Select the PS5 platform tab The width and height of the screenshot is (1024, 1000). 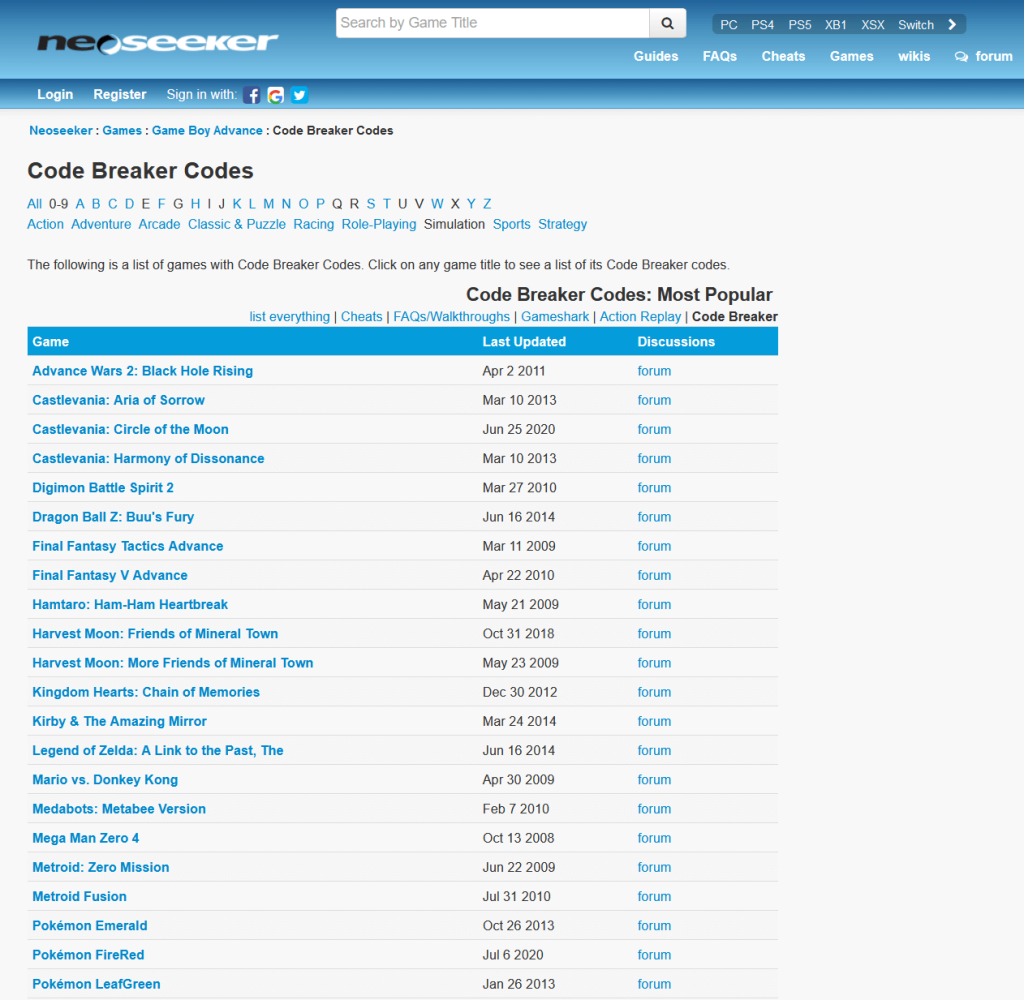(x=800, y=25)
